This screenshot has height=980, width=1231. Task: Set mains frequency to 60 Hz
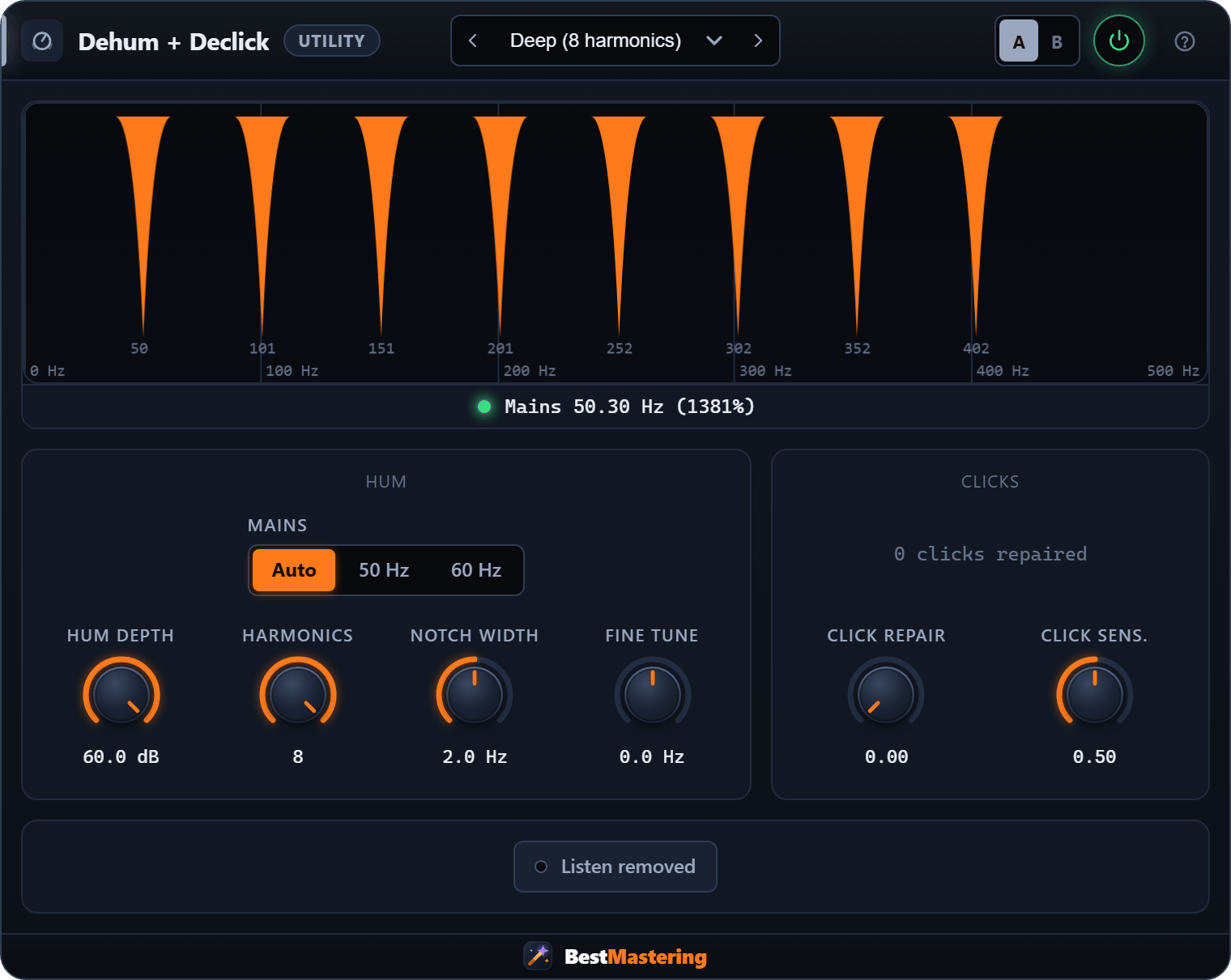(476, 570)
